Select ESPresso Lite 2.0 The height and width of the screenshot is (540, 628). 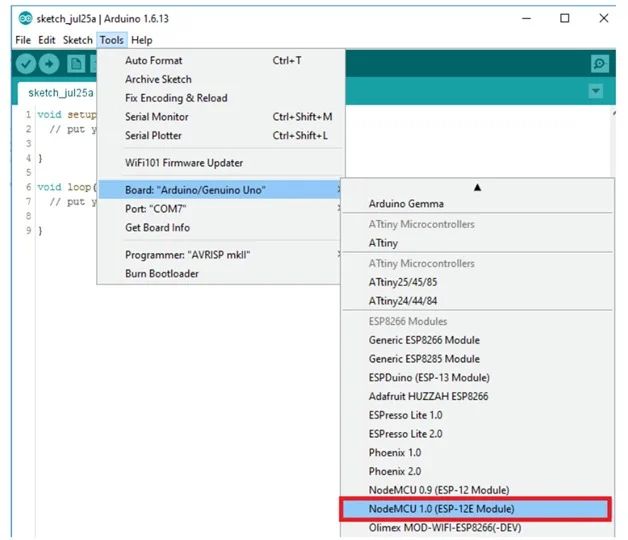coord(477,434)
